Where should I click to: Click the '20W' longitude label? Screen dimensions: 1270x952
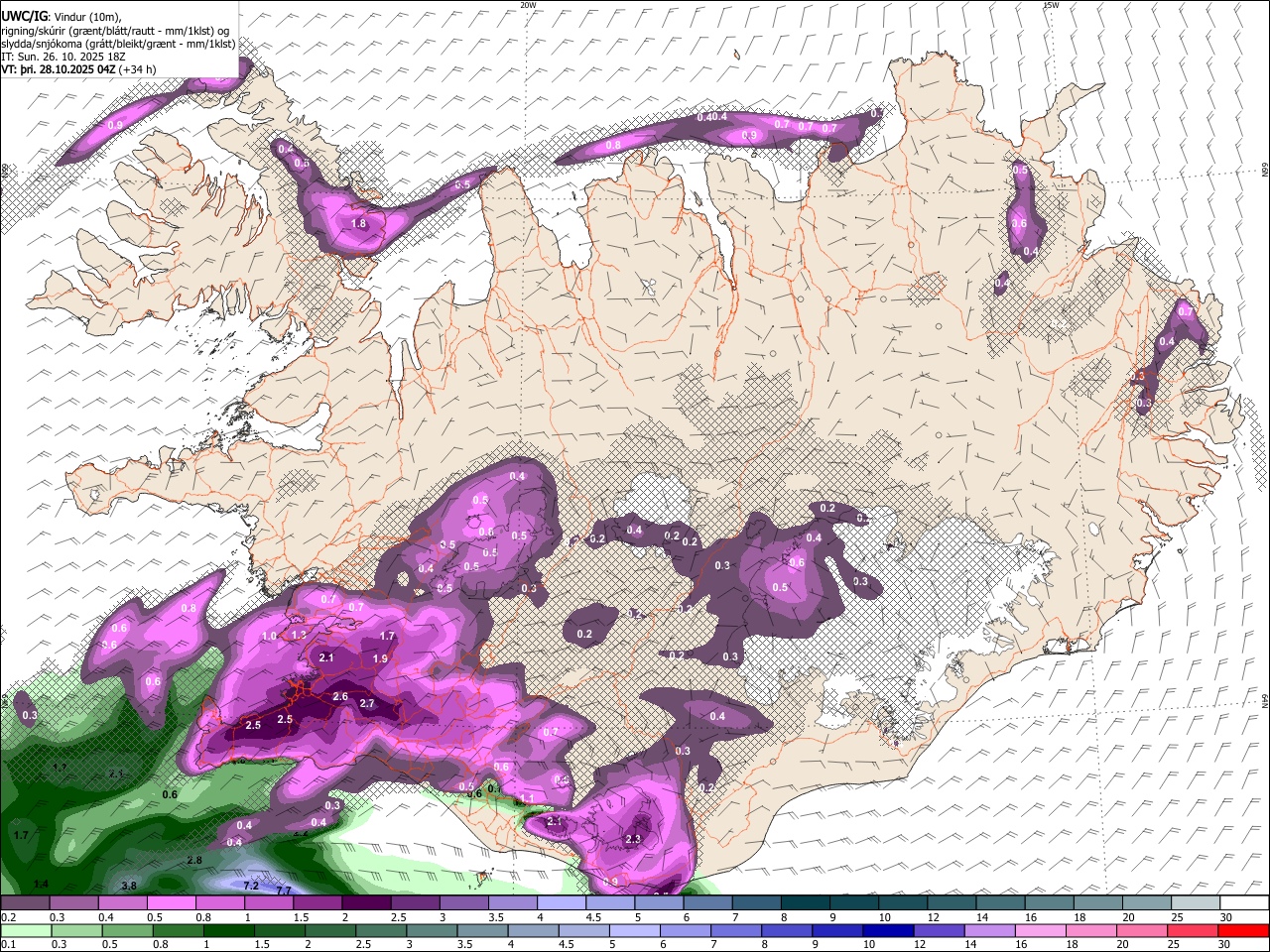(x=528, y=5)
